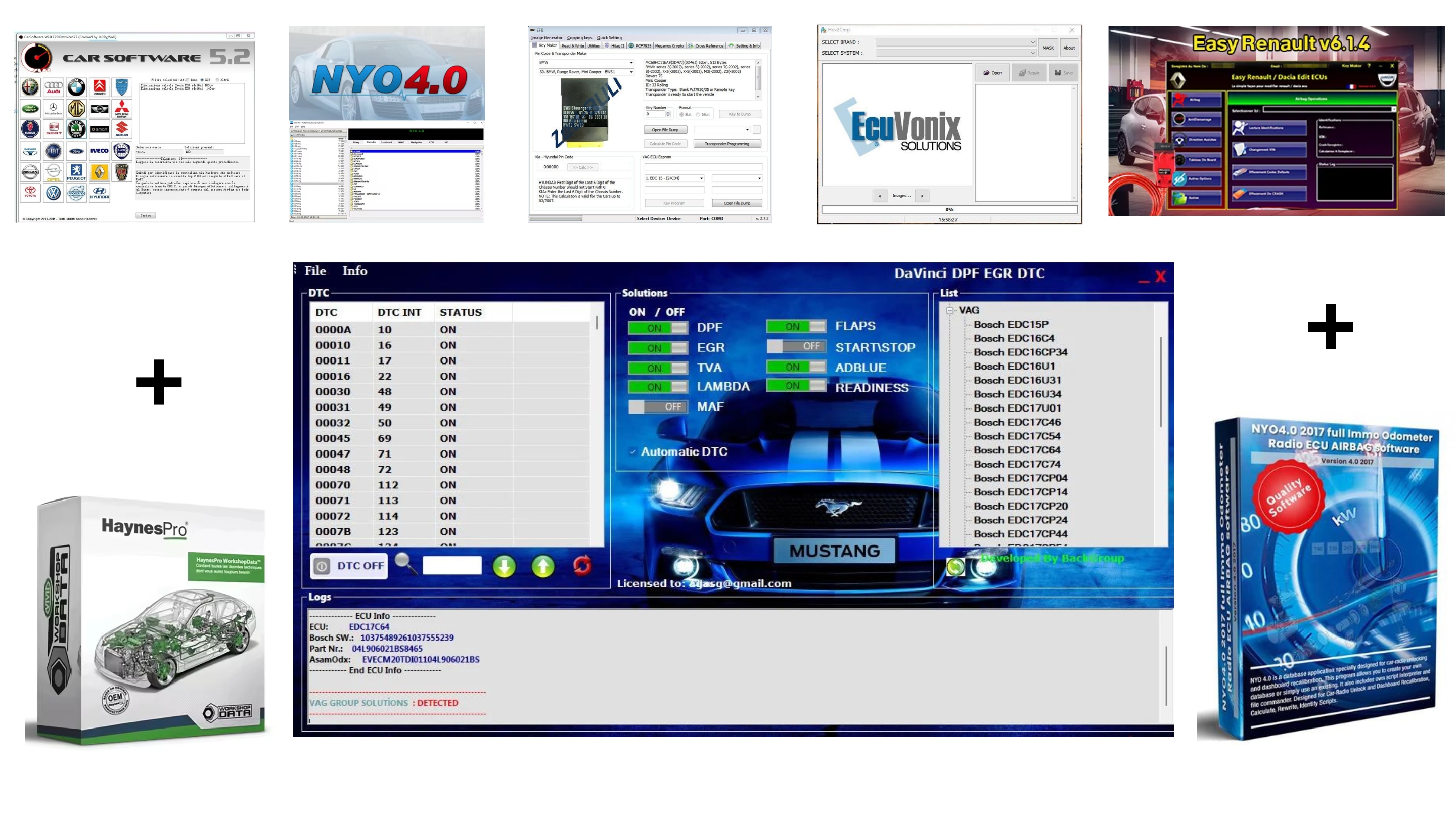Image resolution: width=1456 pixels, height=819 pixels.
Task: Choose the Volkswagen logo in CarSoftware
Action: pos(53,193)
